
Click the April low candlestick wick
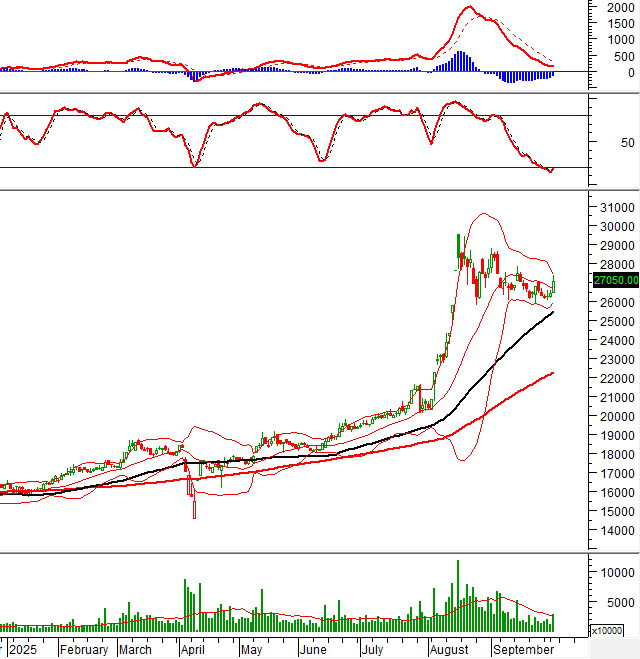pyautogui.click(x=194, y=510)
